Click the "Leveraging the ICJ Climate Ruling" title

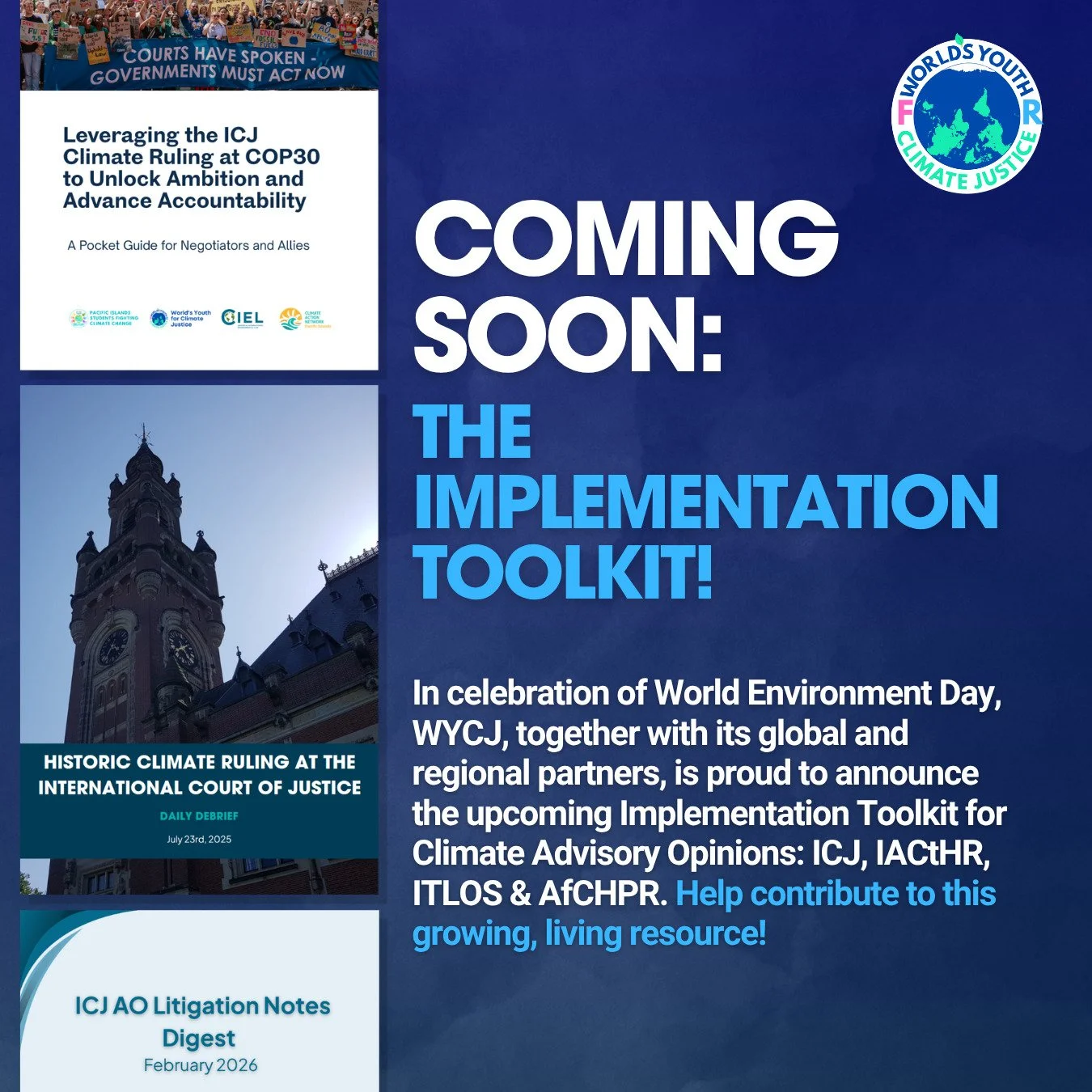pos(191,167)
